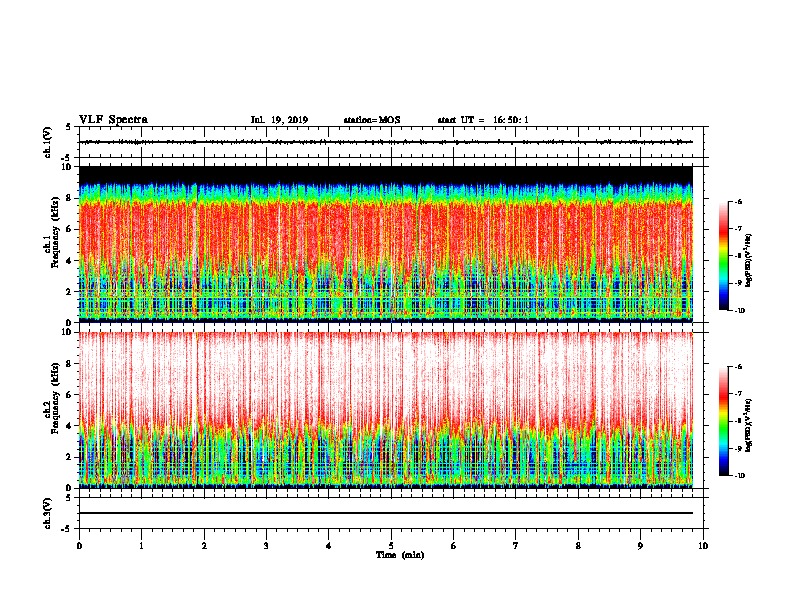
Task: Click the "station=MOS" header label
Action: point(372,120)
